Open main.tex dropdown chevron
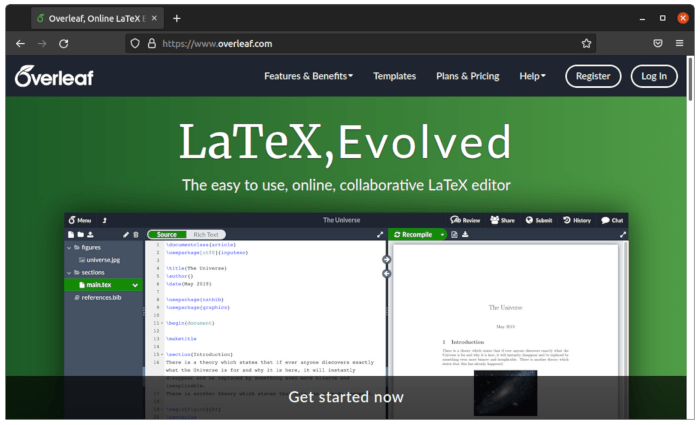The height and width of the screenshot is (425, 700). 135,285
